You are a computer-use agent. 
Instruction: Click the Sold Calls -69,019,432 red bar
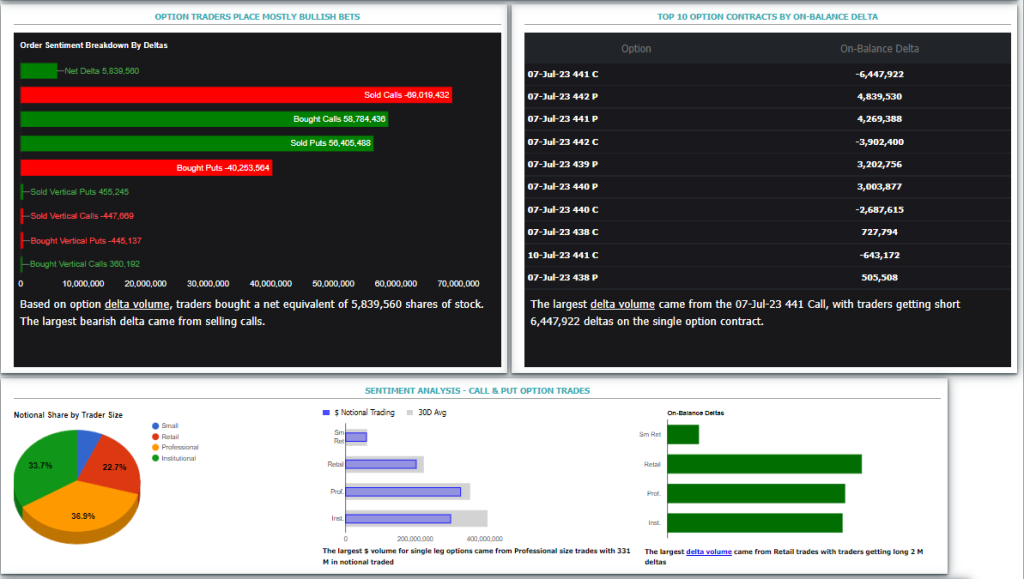pyautogui.click(x=236, y=95)
